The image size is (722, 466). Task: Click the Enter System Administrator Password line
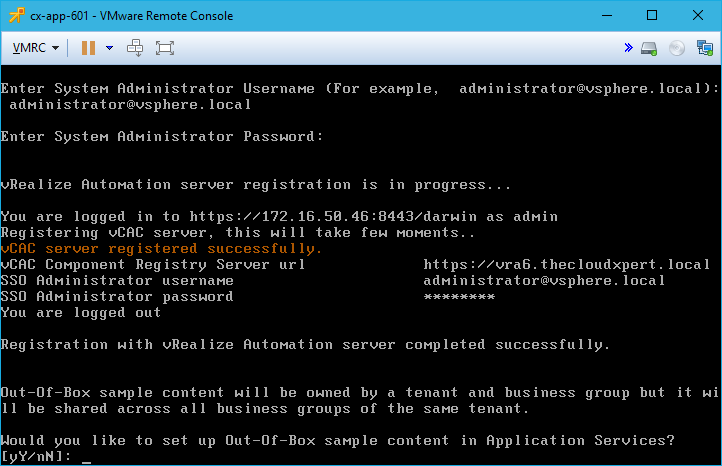point(162,136)
